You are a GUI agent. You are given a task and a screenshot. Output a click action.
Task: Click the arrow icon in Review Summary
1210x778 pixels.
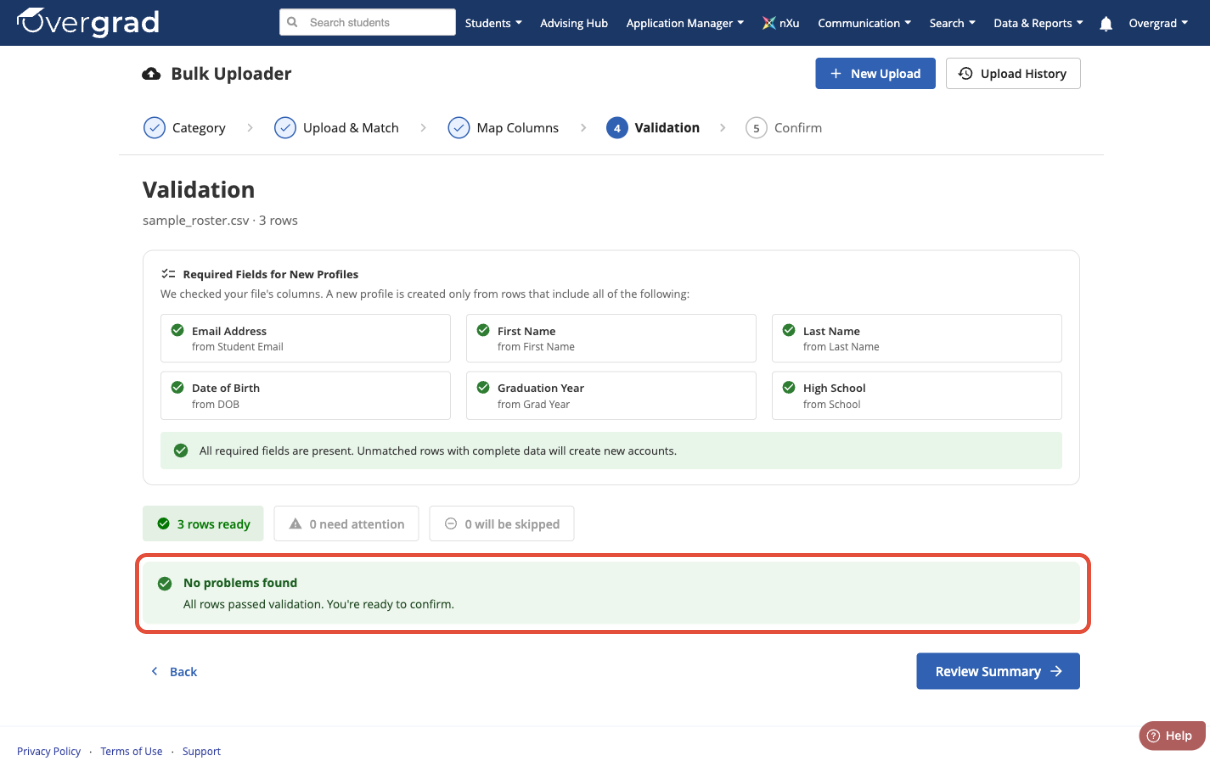coord(1056,671)
